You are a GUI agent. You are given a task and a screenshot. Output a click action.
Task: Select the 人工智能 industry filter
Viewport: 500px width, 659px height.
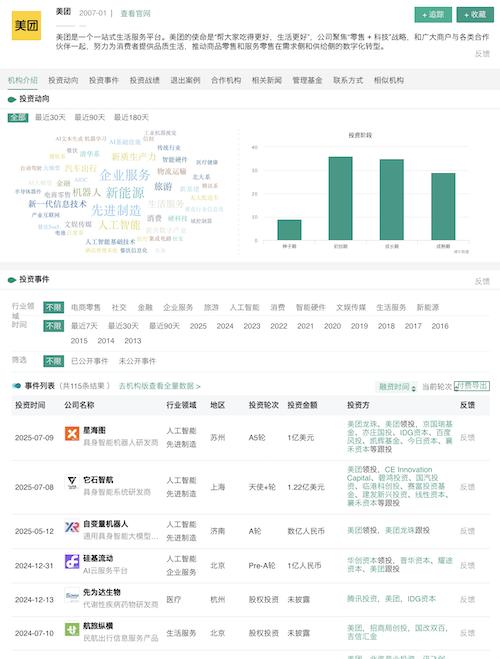click(245, 308)
